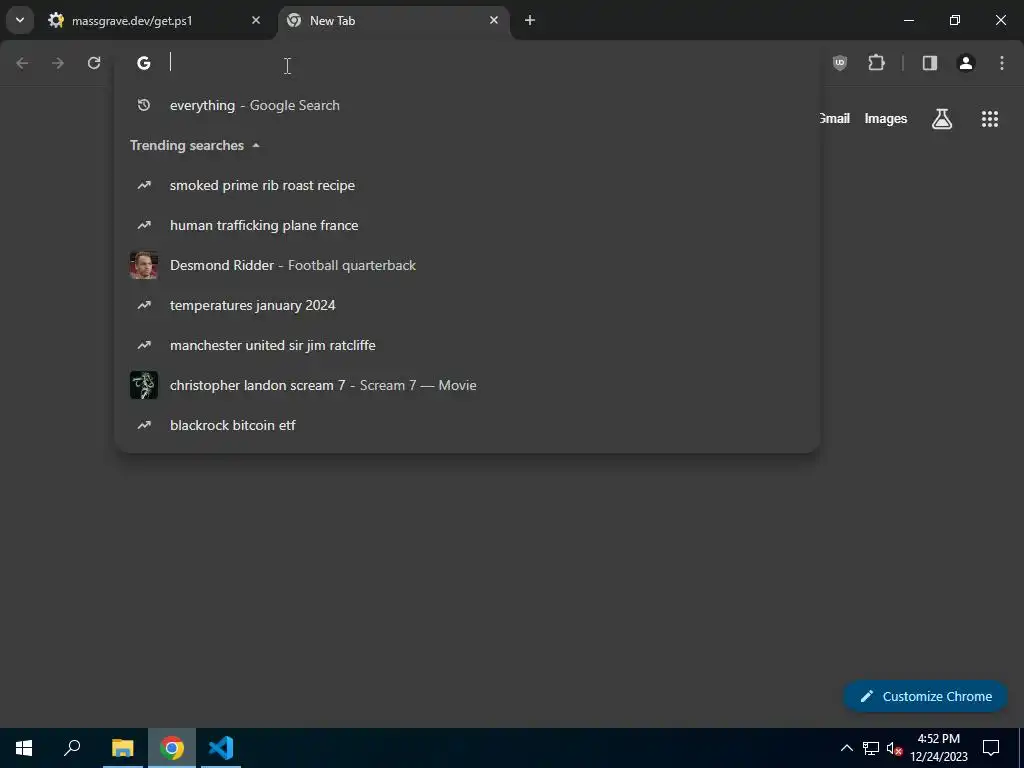Viewport: 1024px width, 768px height.
Task: Choose 'manchester united sir jim ratcliffe' suggestion
Action: point(467,345)
